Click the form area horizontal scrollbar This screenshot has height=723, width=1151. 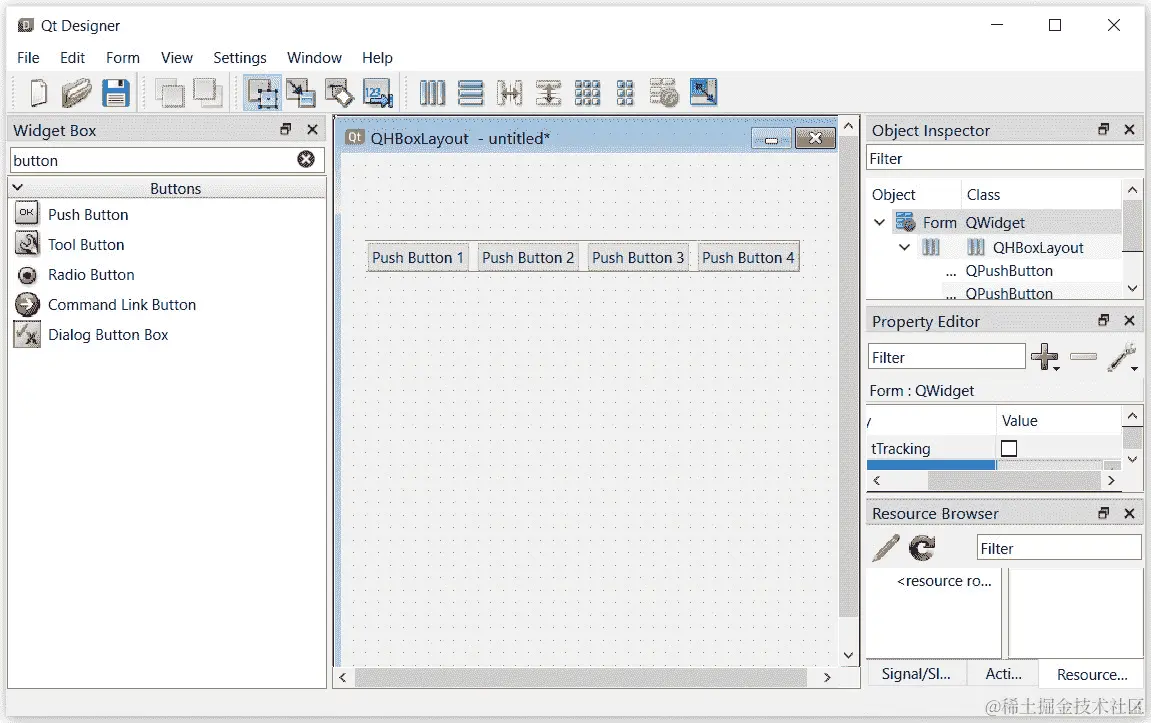tap(581, 677)
